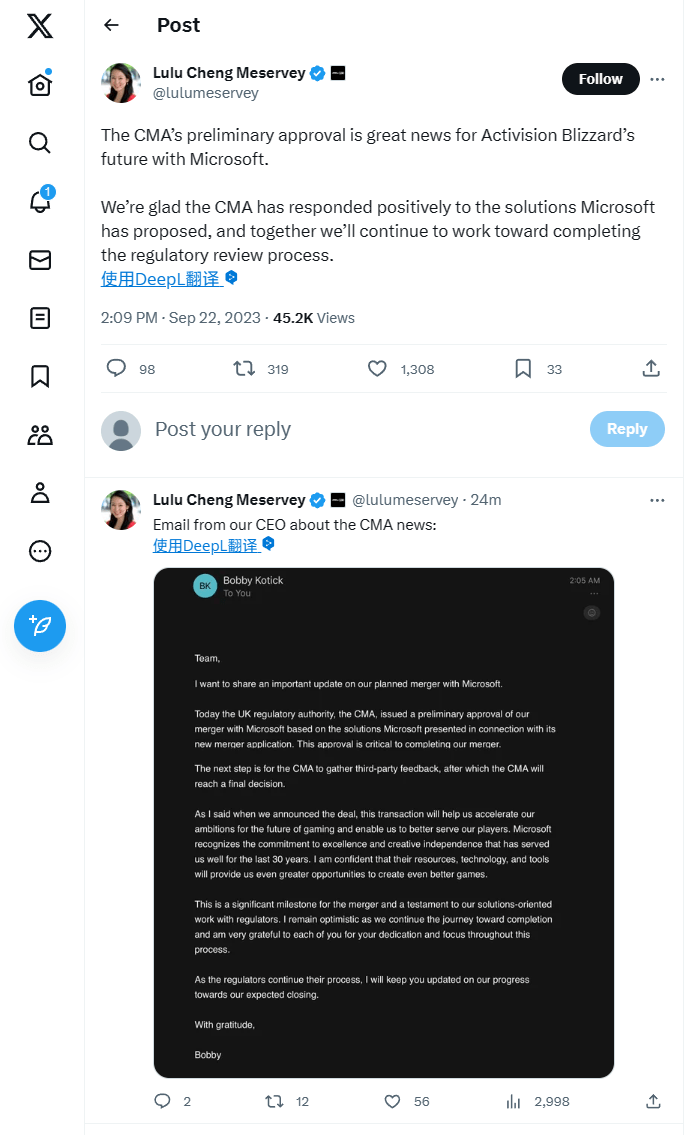
Task: Open the Bobby Kotick email screenshot
Action: 384,822
